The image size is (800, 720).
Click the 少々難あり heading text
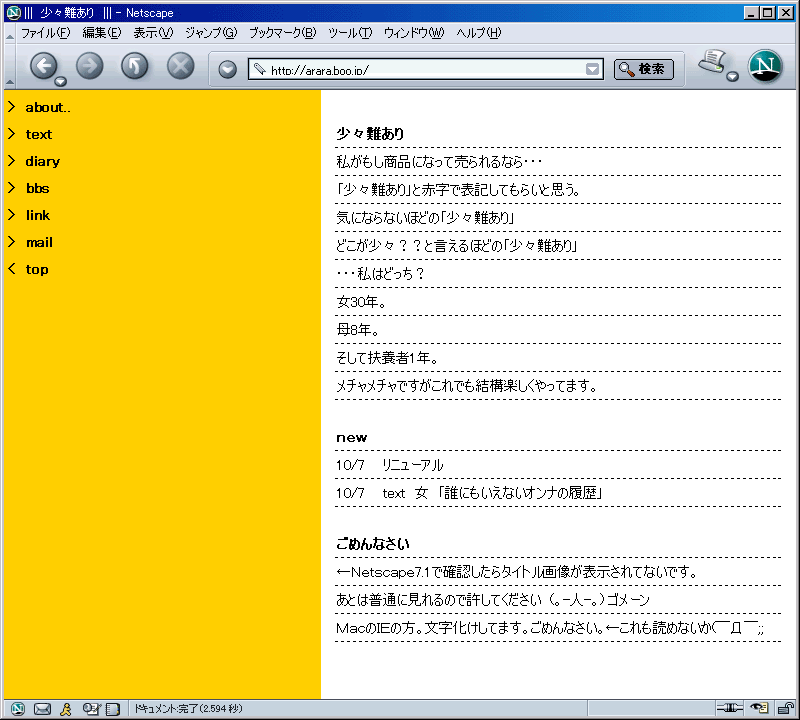(x=370, y=134)
